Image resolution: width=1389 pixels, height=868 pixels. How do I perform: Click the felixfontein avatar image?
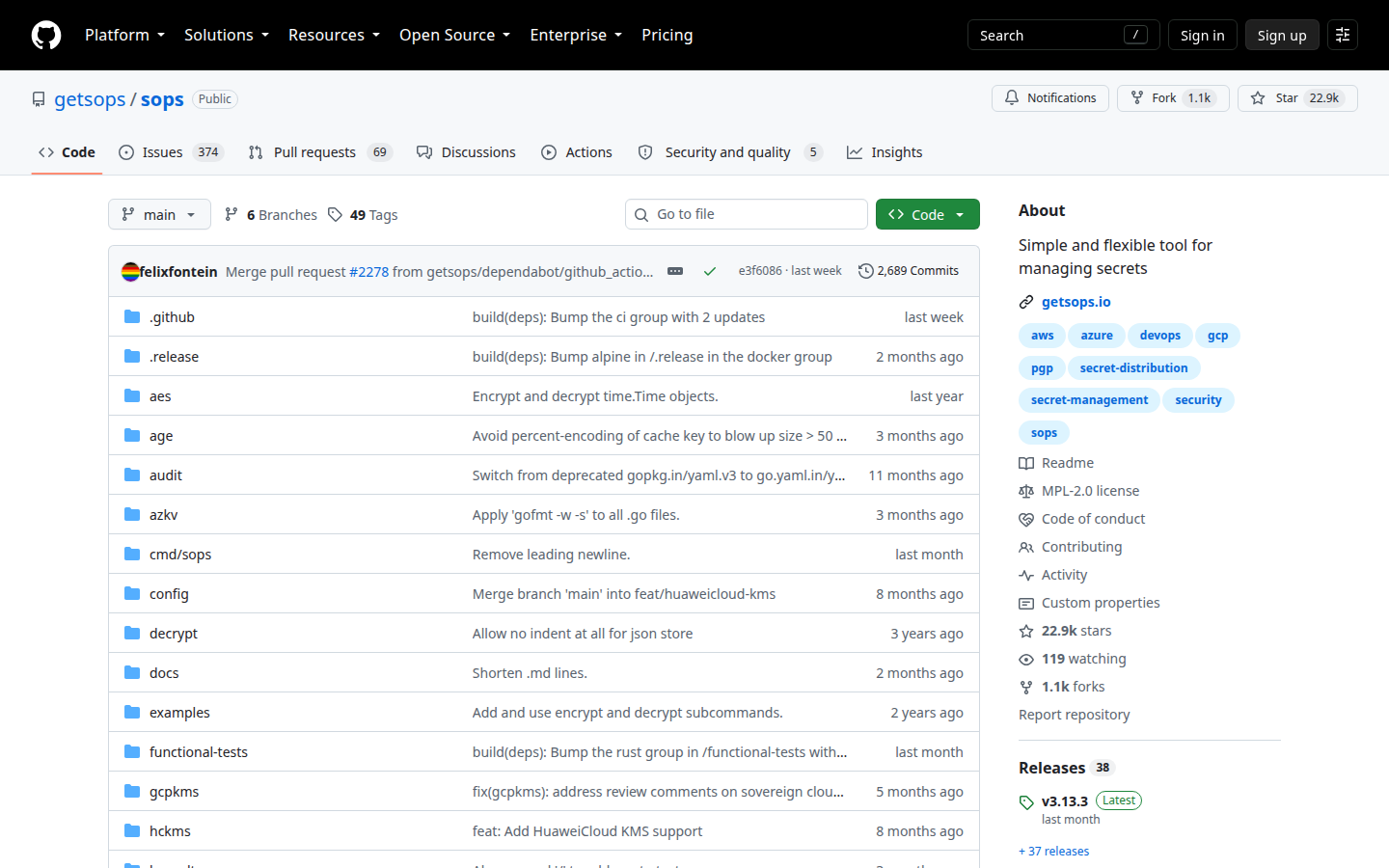[x=130, y=272]
